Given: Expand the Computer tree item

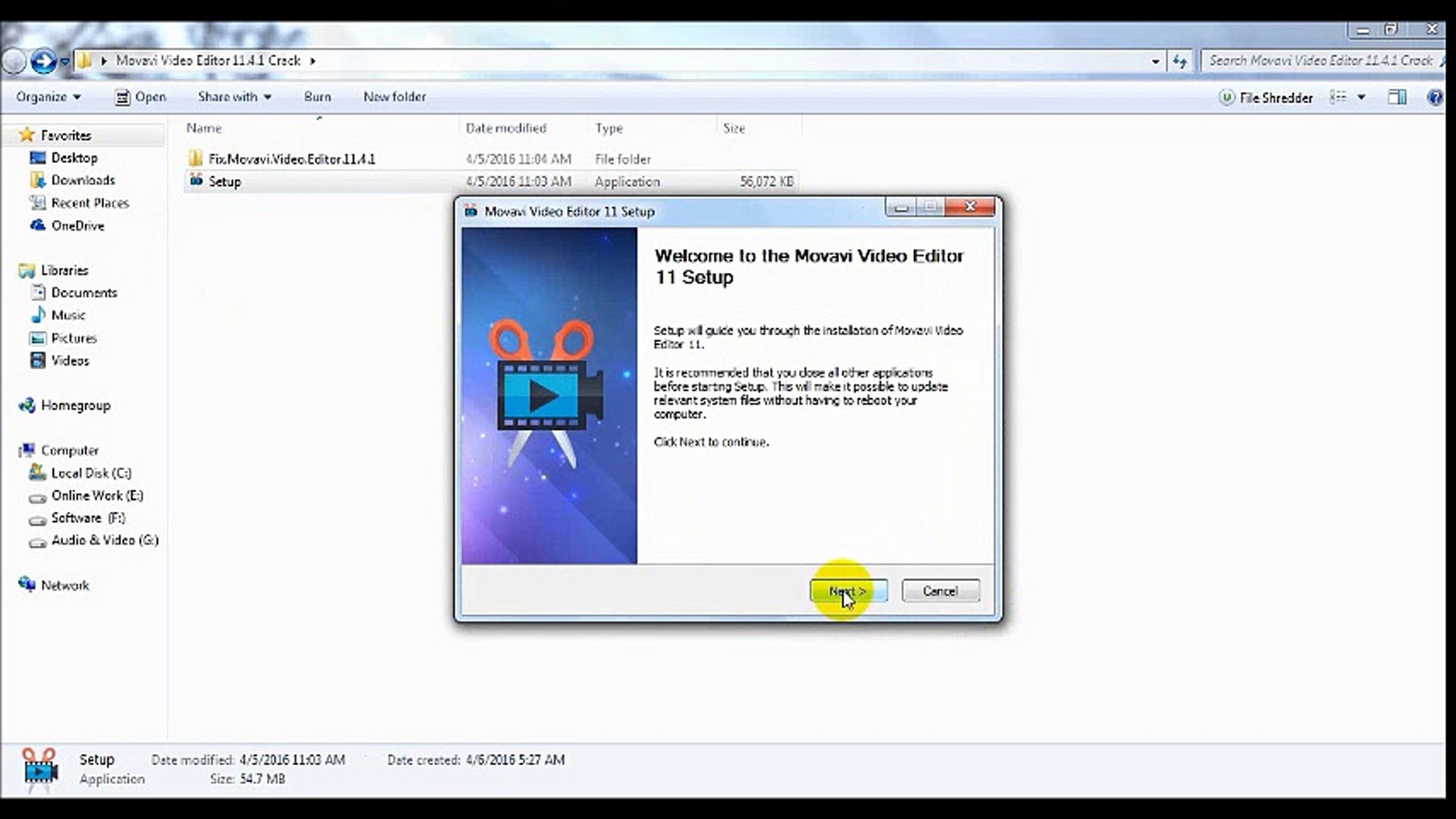Looking at the screenshot, I should coord(19,450).
